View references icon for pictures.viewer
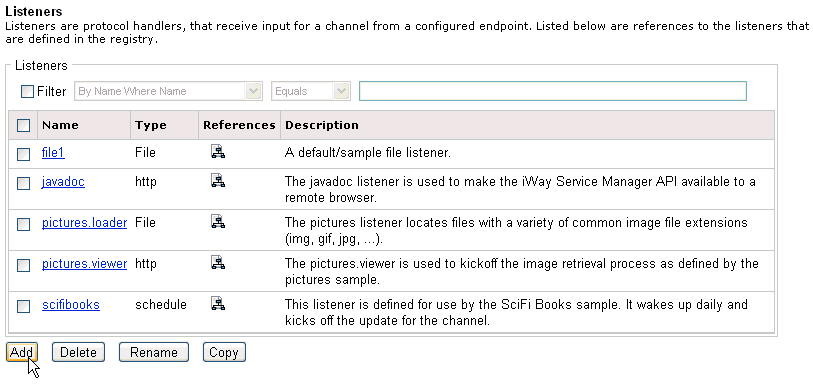813x384 pixels. 218,262
